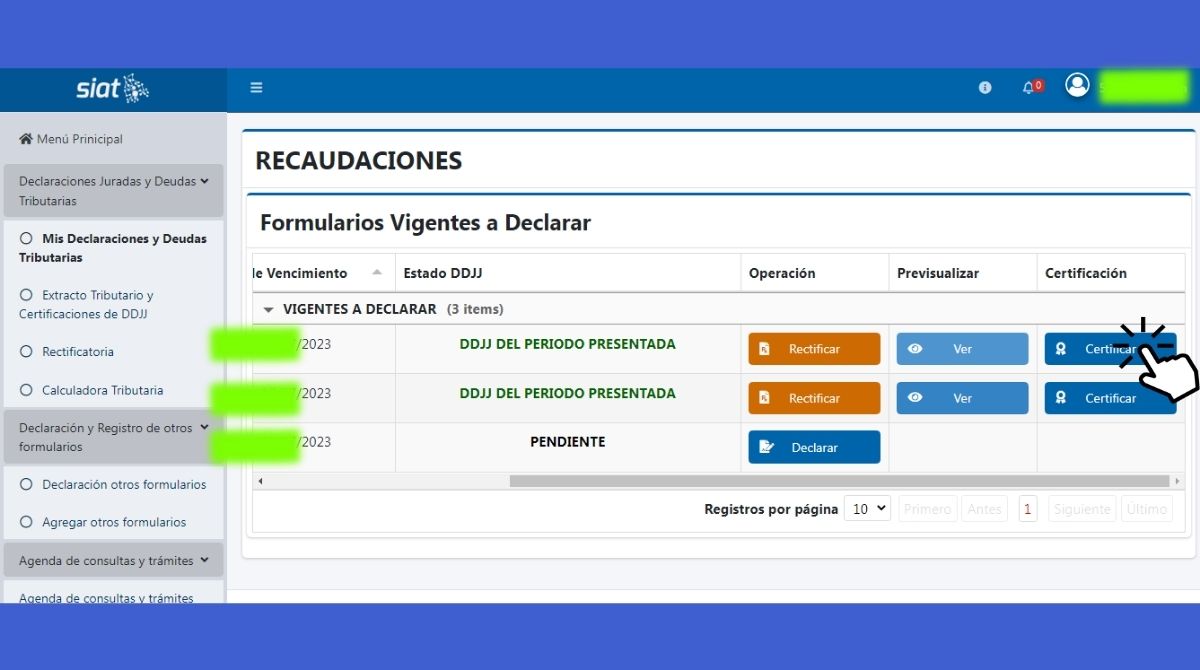Select the Rectificatoria radio option

[26, 352]
